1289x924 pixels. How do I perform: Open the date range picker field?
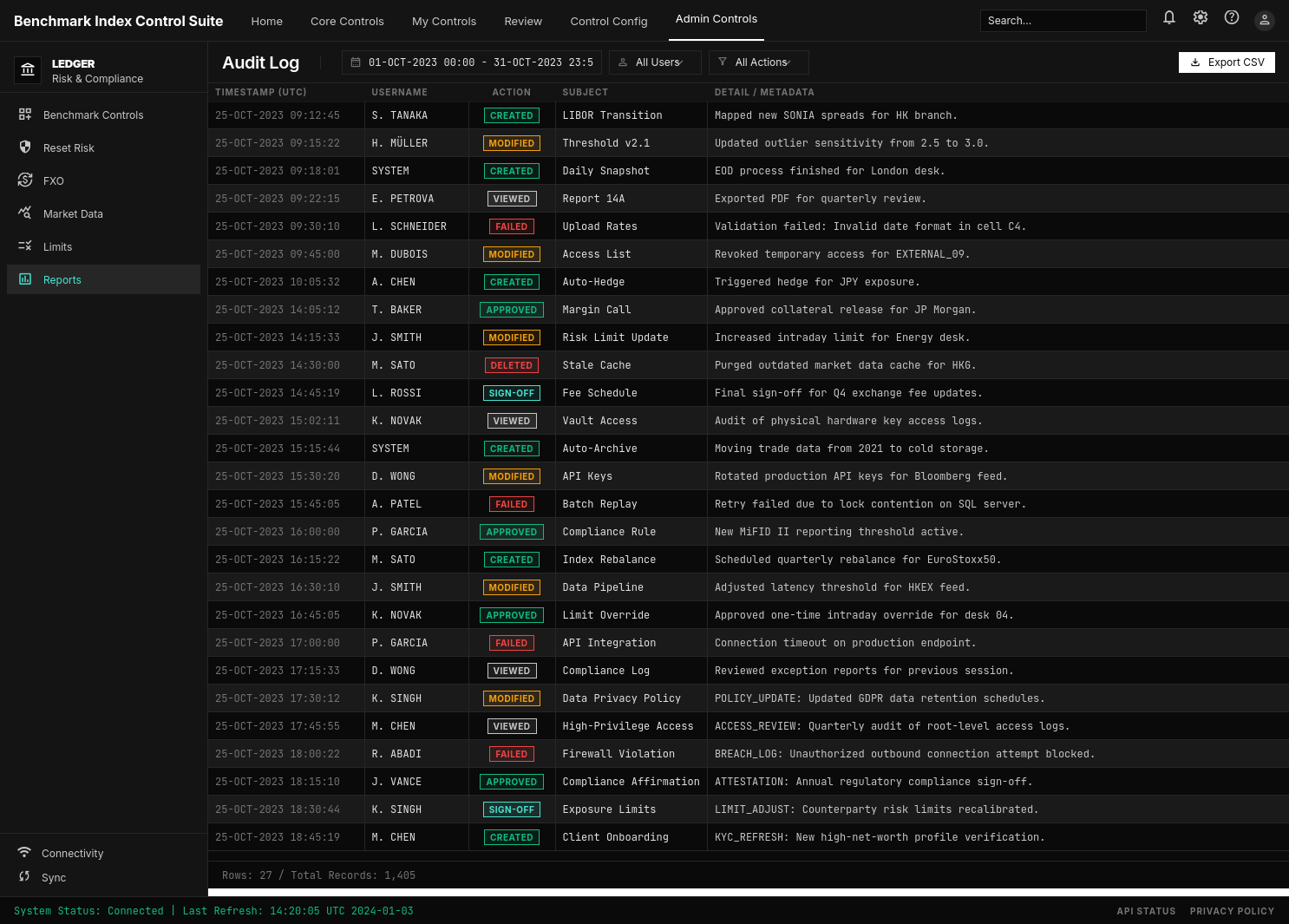[x=472, y=62]
